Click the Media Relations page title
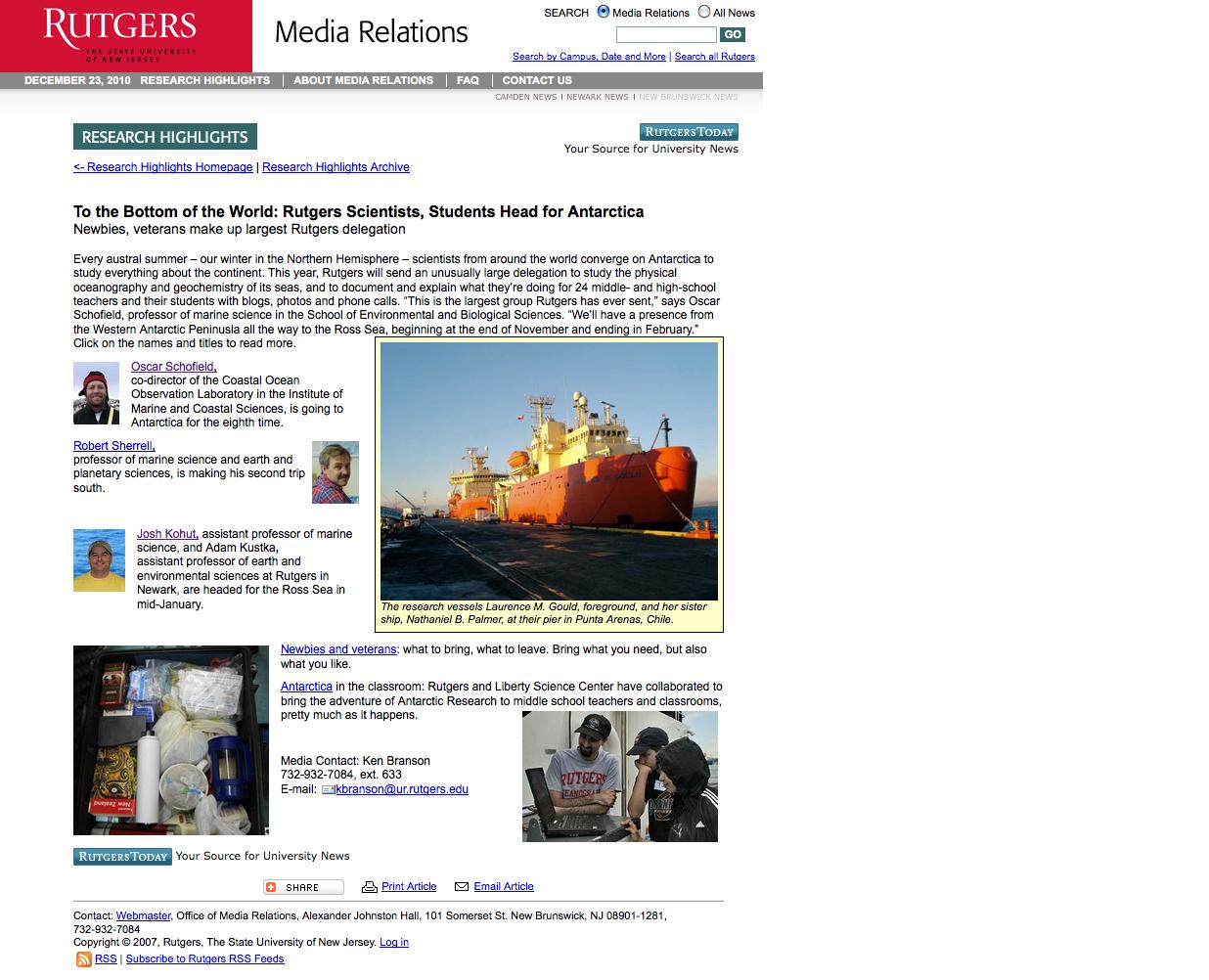 coord(372,31)
